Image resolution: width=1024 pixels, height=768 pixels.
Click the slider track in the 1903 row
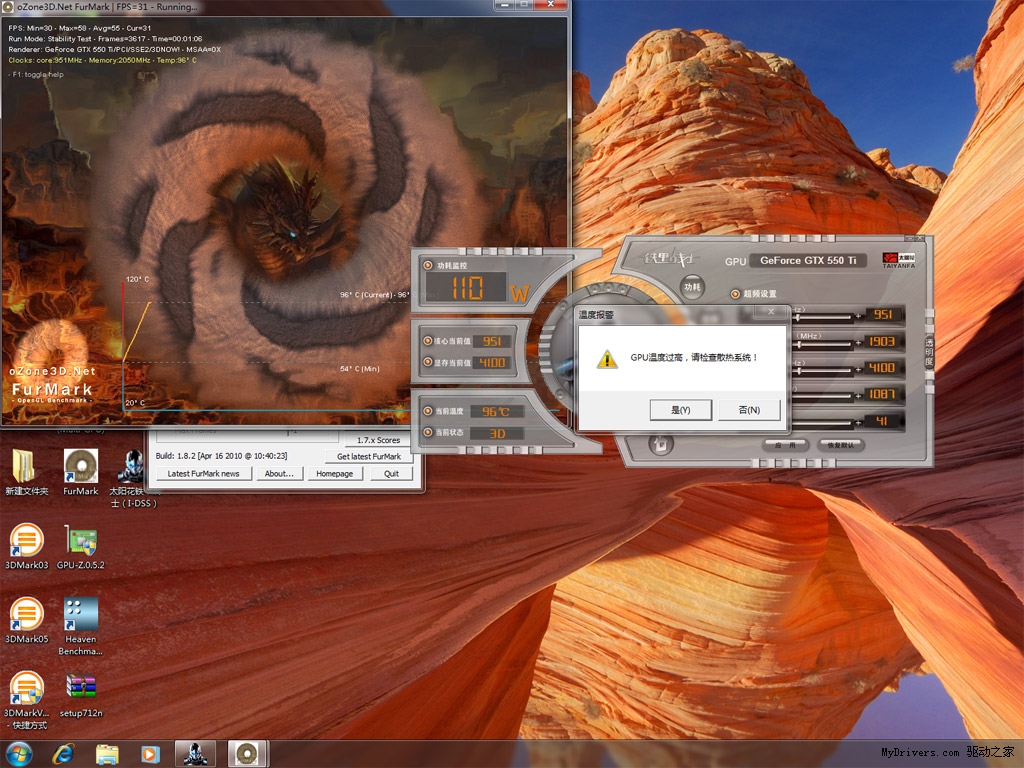825,344
